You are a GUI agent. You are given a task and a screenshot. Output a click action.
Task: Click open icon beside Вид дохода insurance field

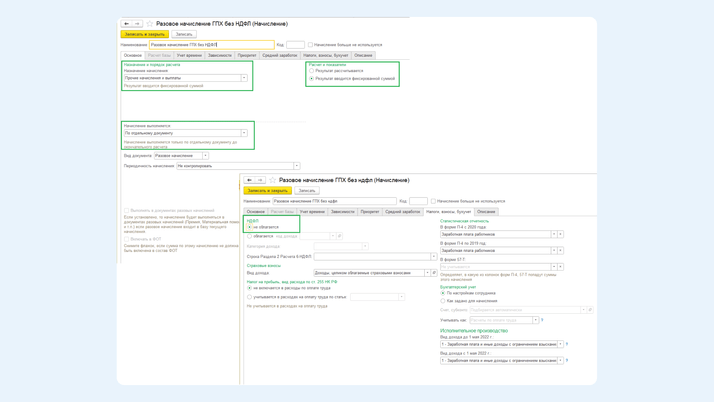[x=434, y=273]
